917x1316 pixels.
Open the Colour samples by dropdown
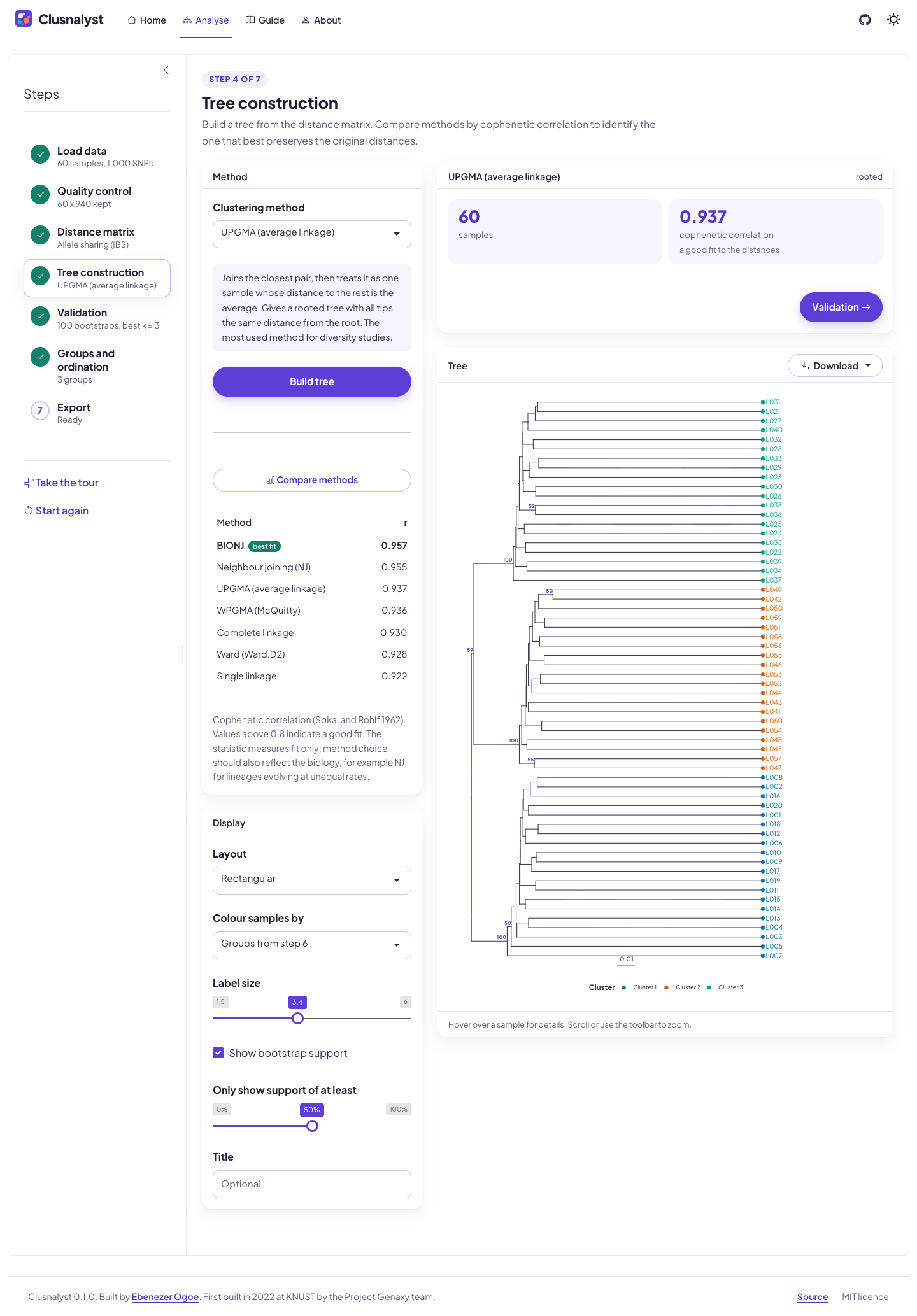click(x=312, y=945)
